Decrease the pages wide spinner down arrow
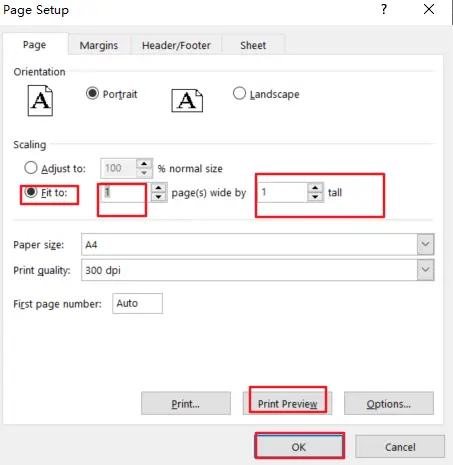The width and height of the screenshot is (453, 465). pyautogui.click(x=159, y=197)
